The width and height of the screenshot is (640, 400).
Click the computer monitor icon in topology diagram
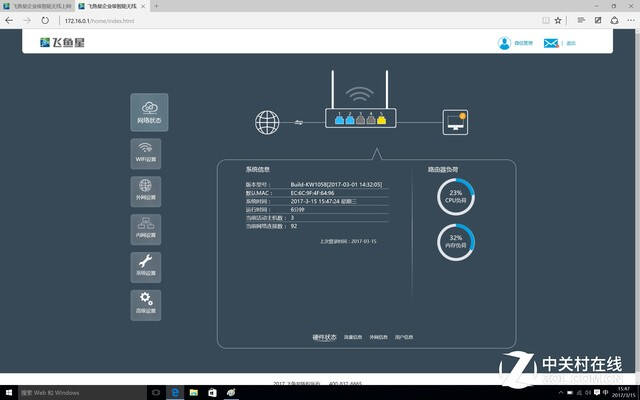click(456, 123)
